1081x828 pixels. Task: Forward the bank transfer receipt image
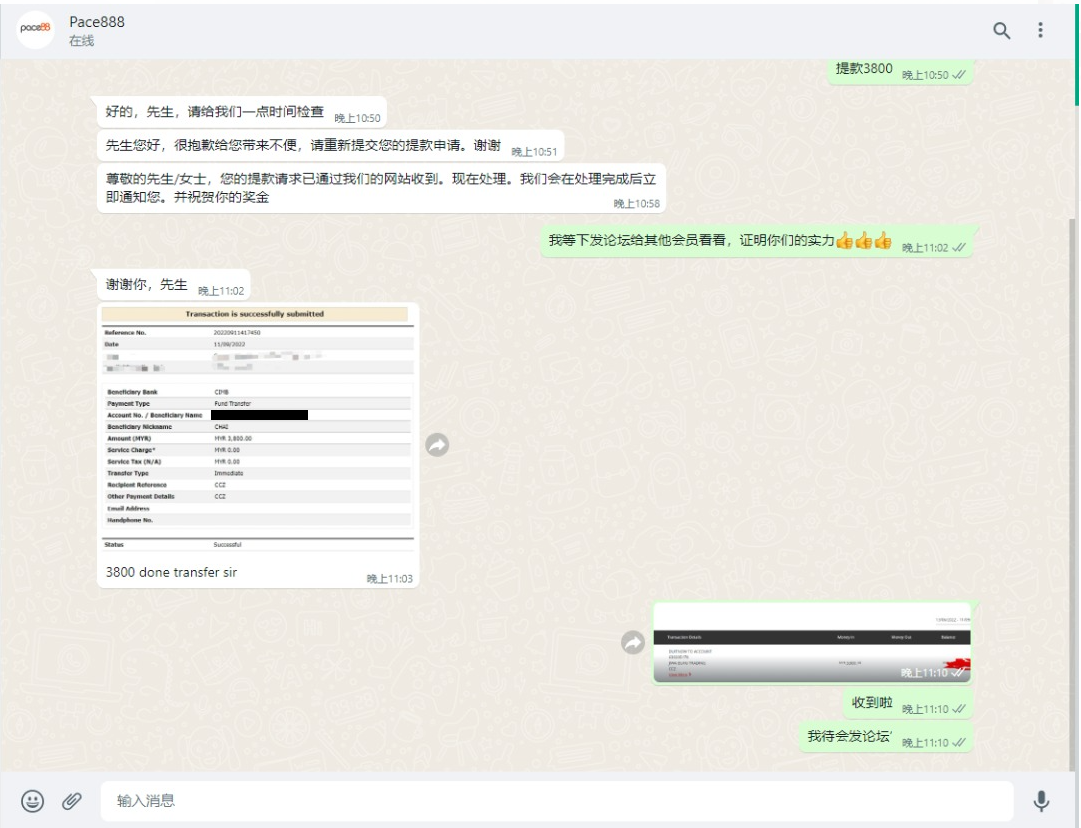[x=437, y=446]
